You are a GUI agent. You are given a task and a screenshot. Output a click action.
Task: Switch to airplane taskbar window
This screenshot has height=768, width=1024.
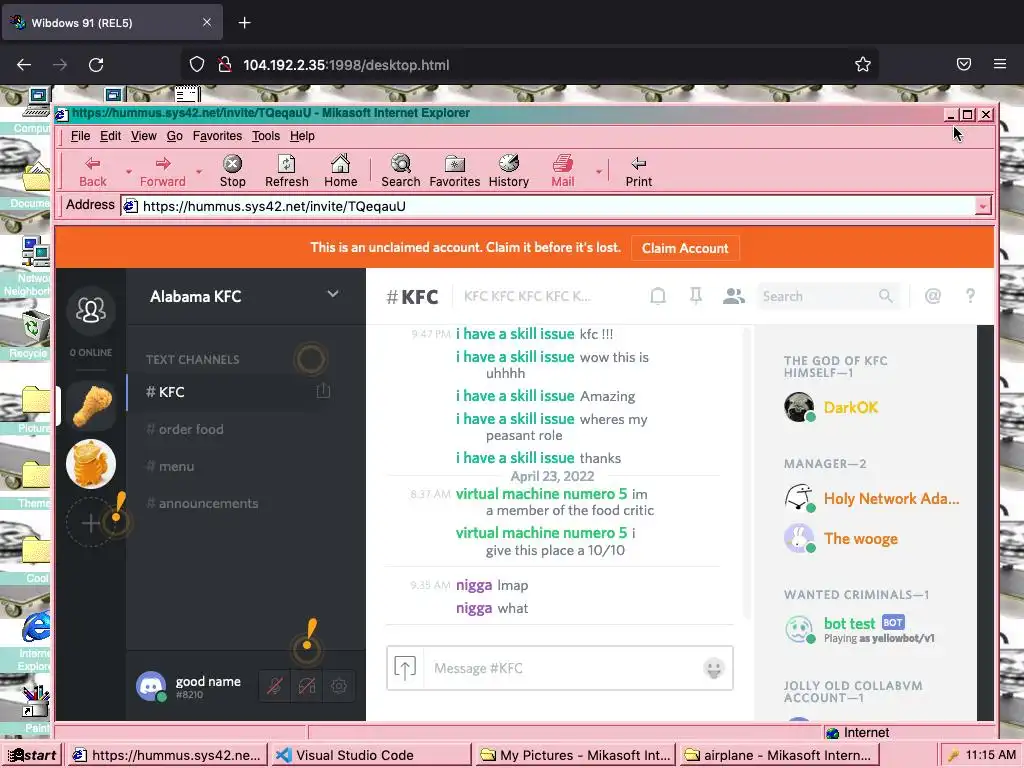click(x=778, y=755)
